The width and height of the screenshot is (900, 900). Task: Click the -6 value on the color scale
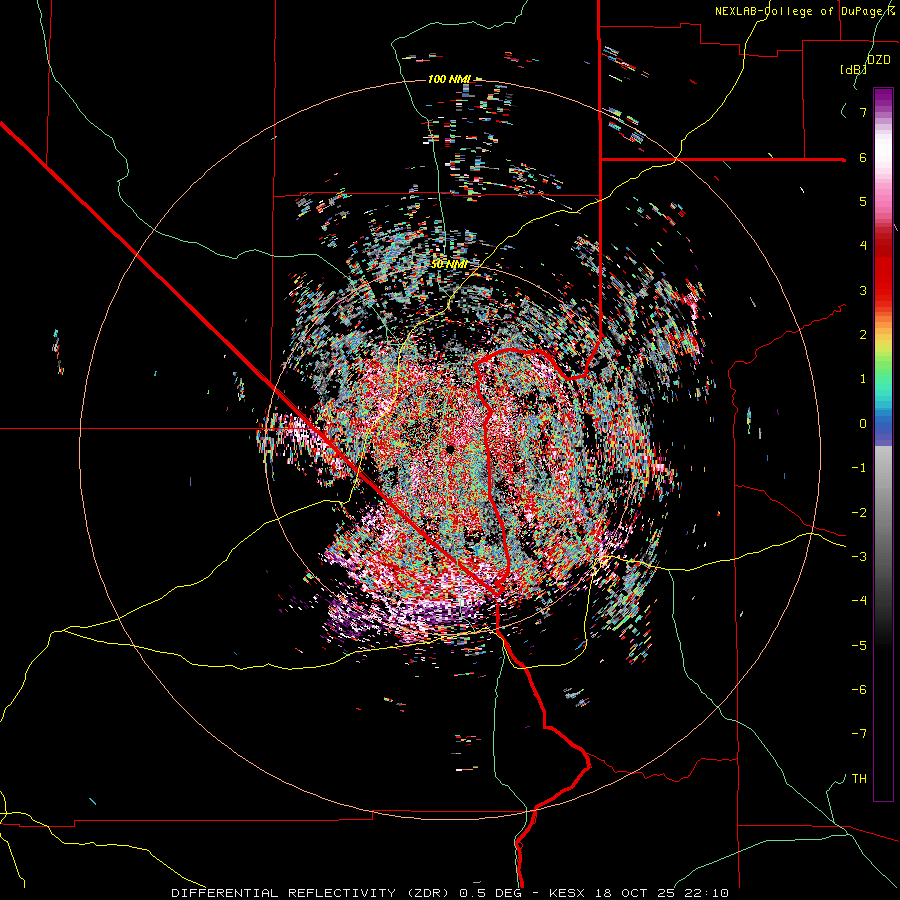point(859,690)
